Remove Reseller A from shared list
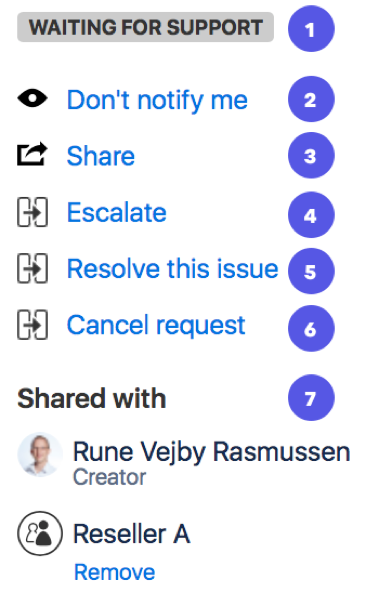Image resolution: width=377 pixels, height=591 pixels. [115, 572]
